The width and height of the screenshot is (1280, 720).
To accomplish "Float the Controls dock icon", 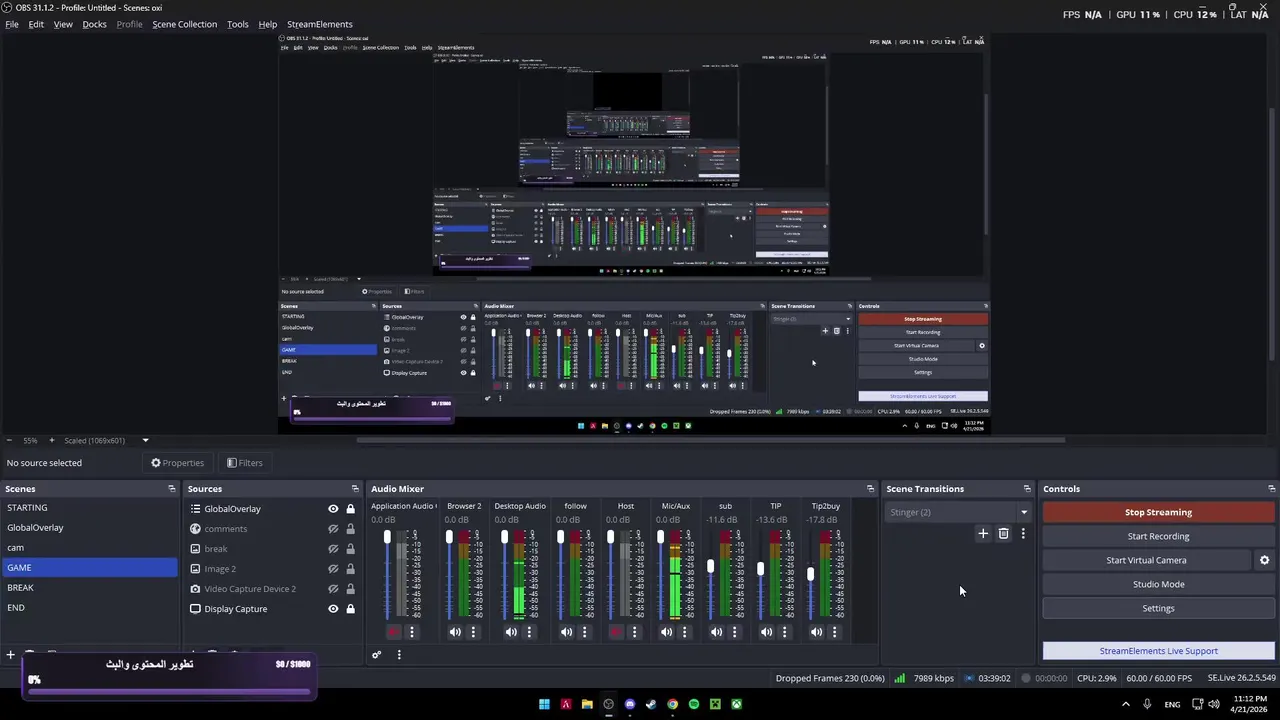I will [1272, 489].
